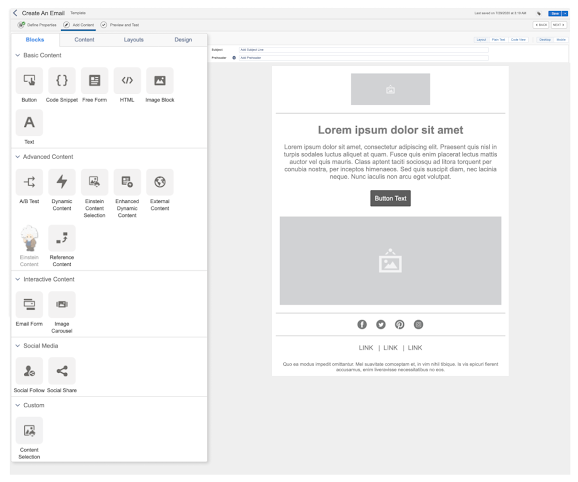Add a Text block
The image size is (578, 482).
pos(29,122)
